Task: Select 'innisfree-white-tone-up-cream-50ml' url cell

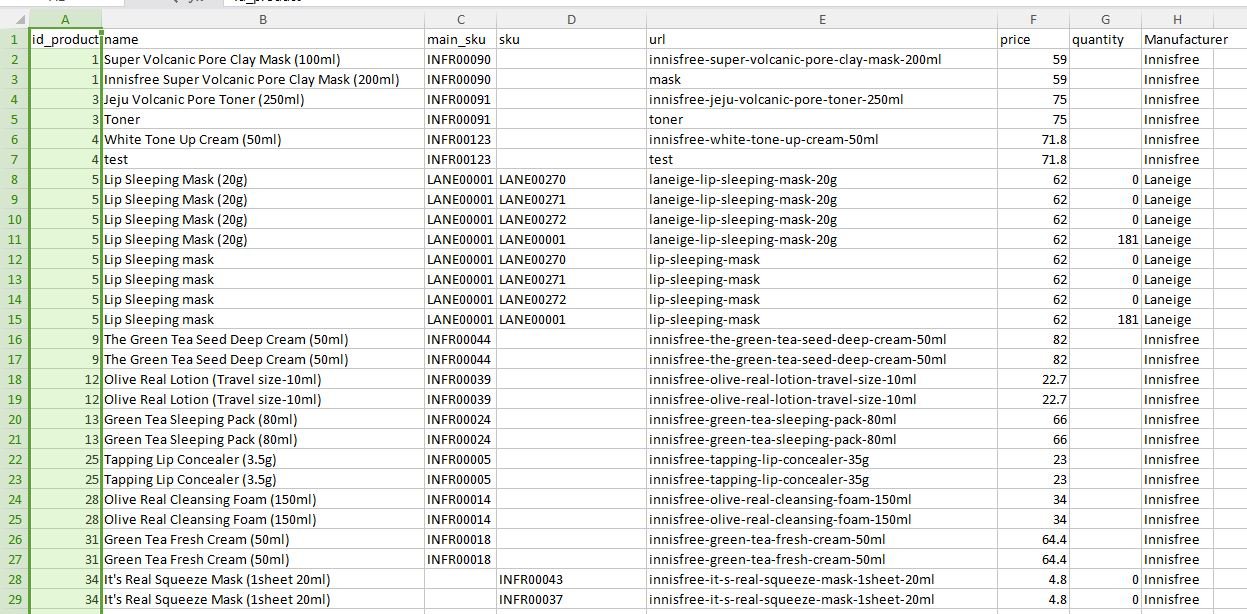Action: coord(822,139)
